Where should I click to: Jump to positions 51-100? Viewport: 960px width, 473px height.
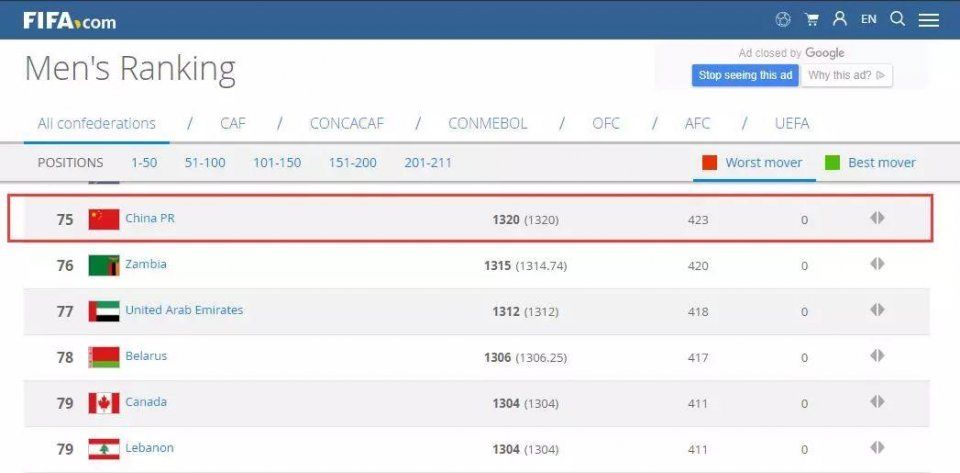pos(205,163)
